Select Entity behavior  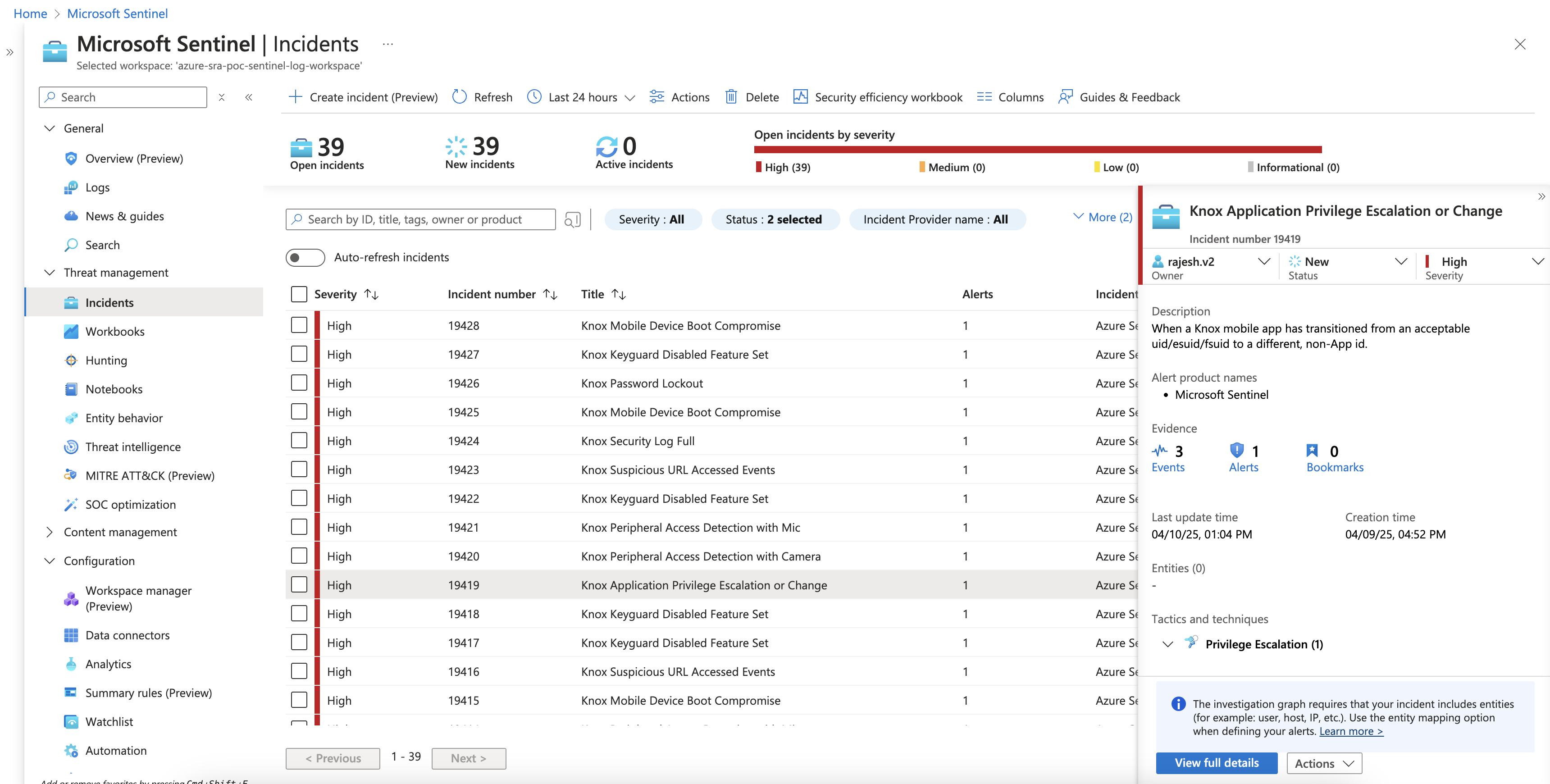coord(123,418)
